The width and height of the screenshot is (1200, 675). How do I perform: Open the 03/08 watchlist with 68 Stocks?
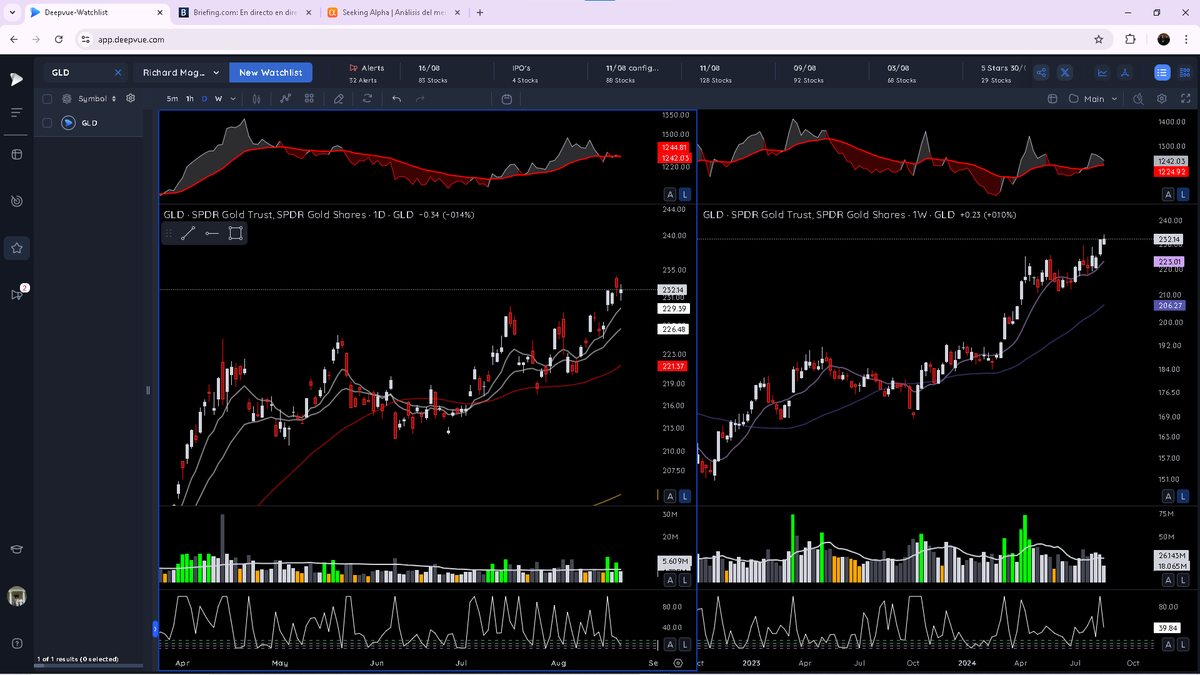coord(902,73)
